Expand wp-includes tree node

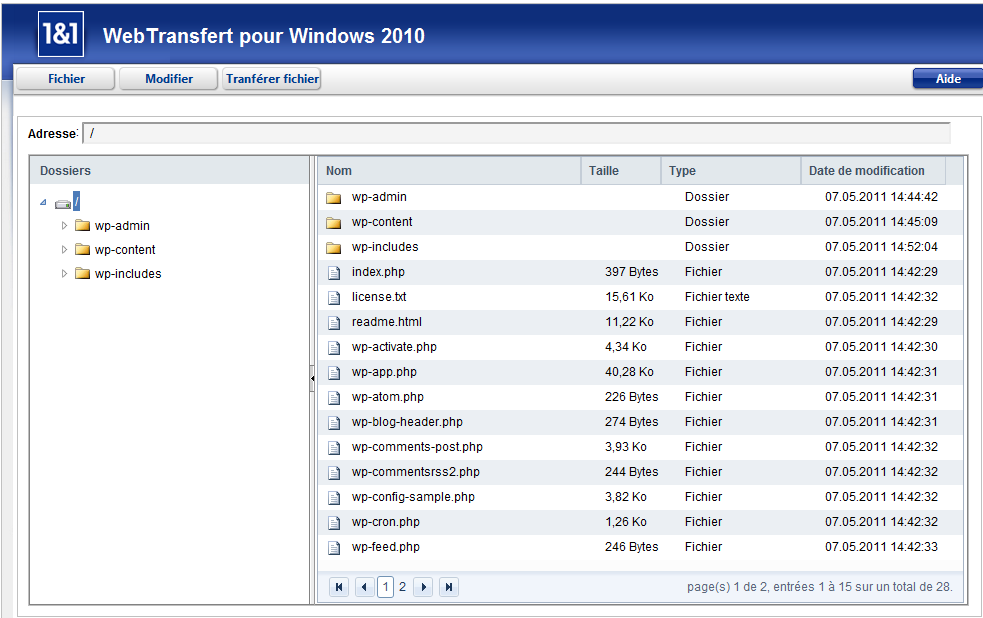click(x=65, y=274)
